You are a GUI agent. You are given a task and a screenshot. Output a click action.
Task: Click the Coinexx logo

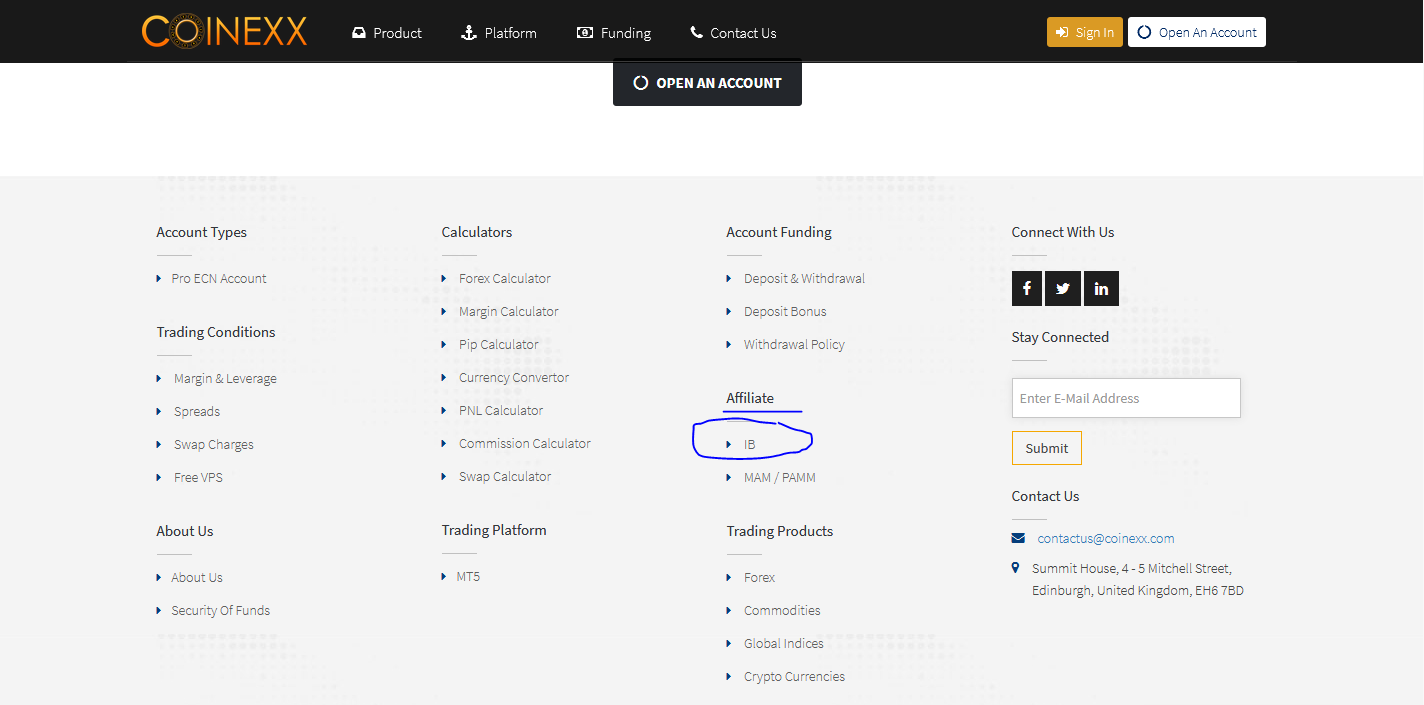[x=224, y=31]
